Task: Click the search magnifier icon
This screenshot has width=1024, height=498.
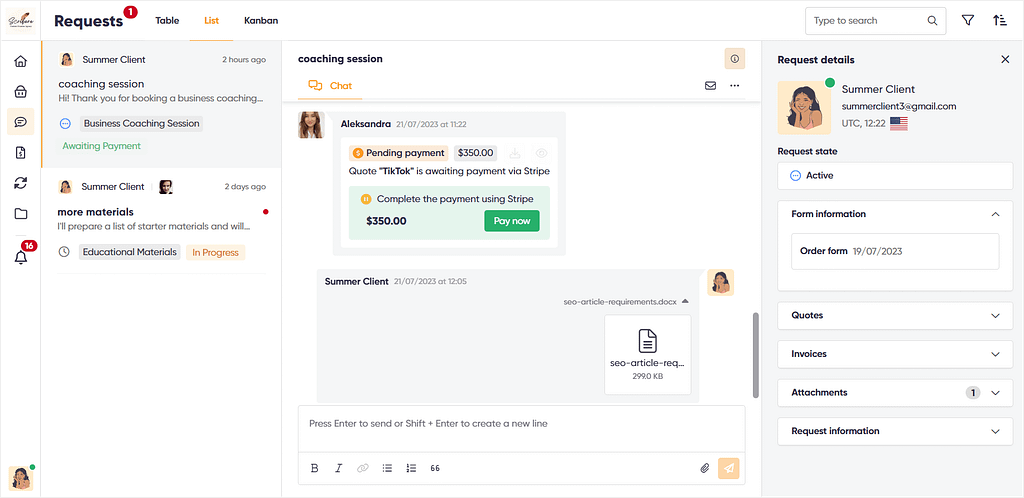Action: coord(932,21)
